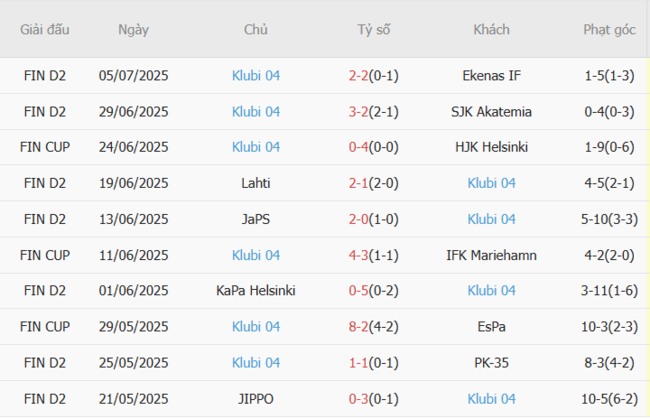Click Klubi 04 in the Lahti match row
Image resolution: width=650 pixels, height=419 pixels.
click(x=491, y=183)
